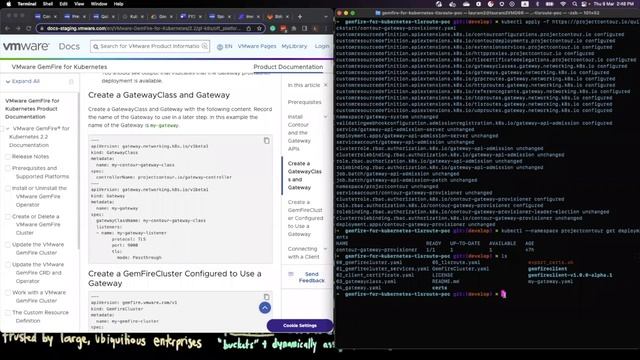Click the cloud icon in the menu bar
This screenshot has width=640, height=360.
point(466,4)
